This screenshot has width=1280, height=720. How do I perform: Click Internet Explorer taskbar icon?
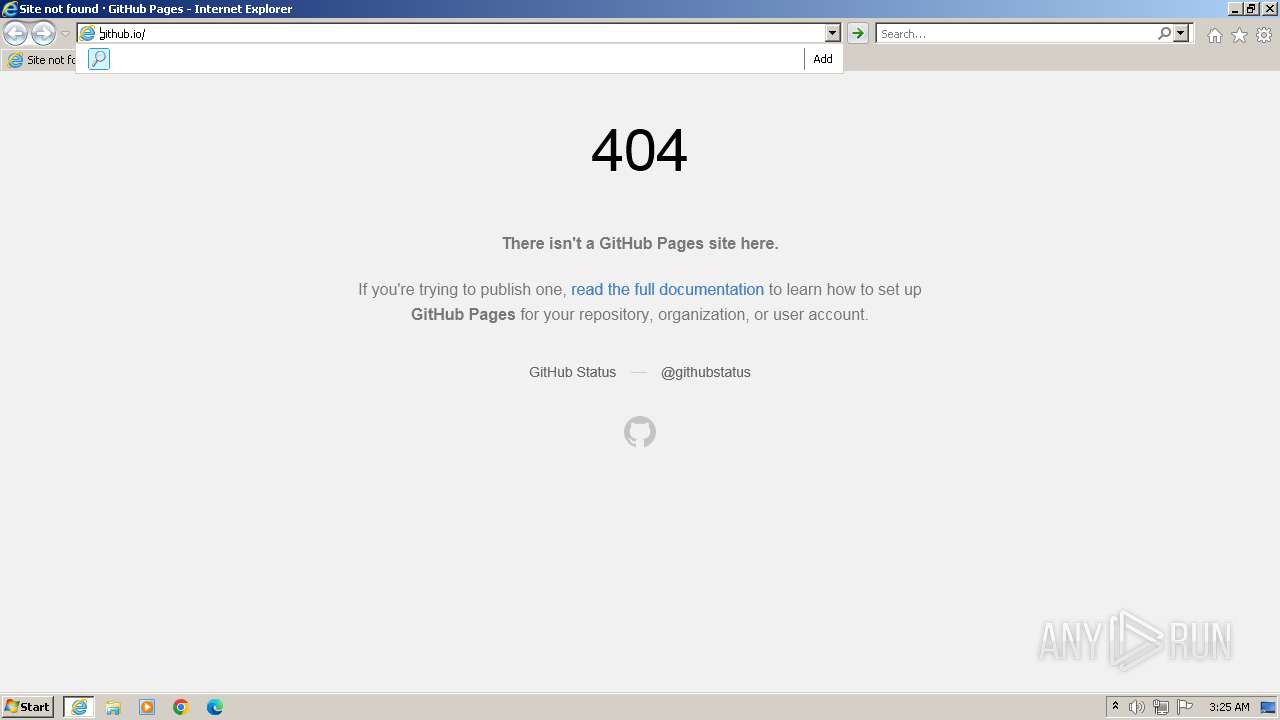click(x=79, y=707)
